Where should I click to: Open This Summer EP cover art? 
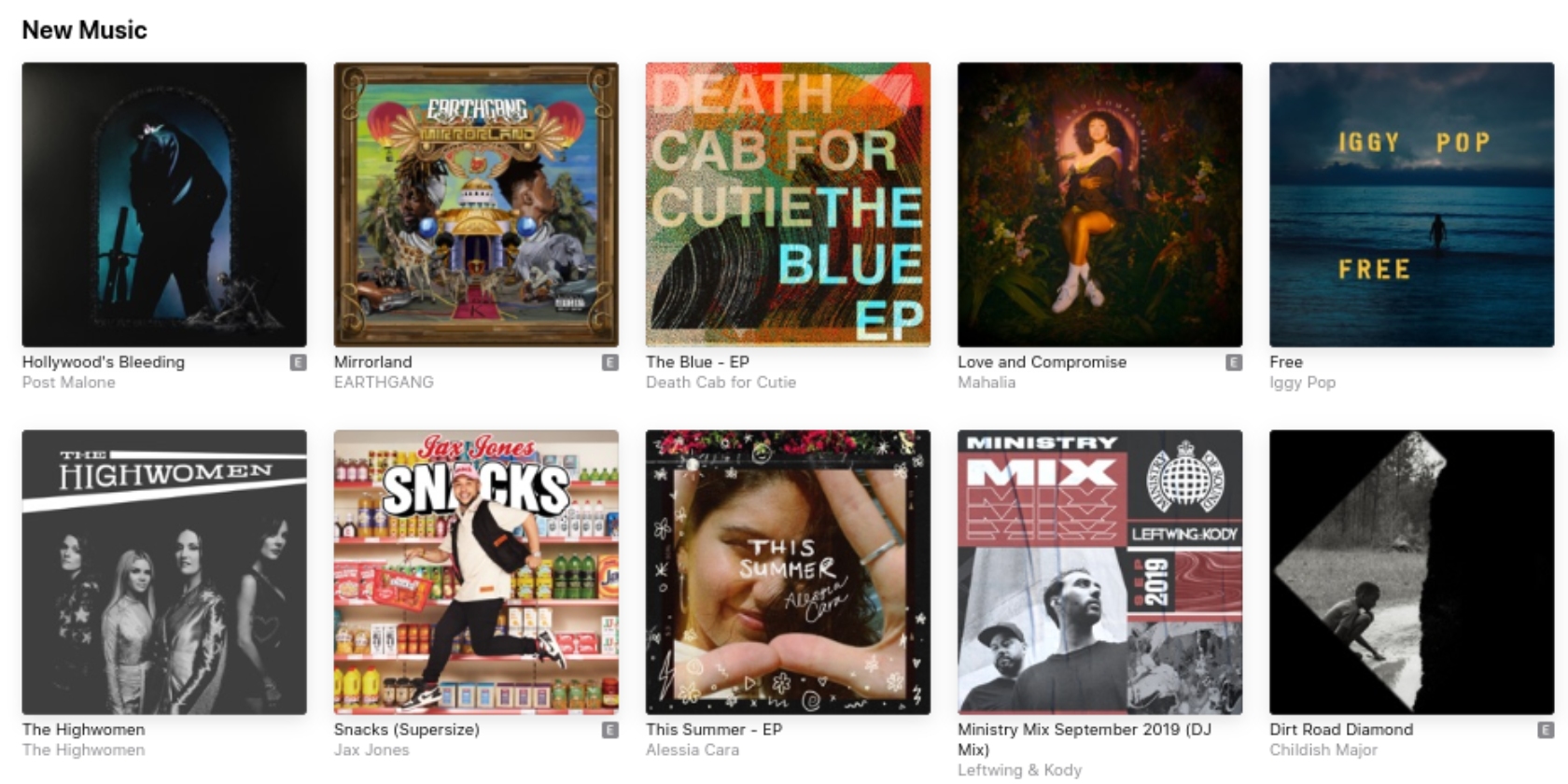tap(788, 572)
